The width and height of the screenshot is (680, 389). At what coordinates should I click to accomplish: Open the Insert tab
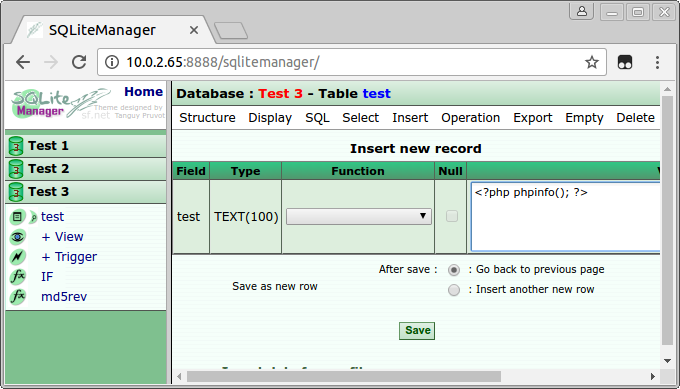410,118
